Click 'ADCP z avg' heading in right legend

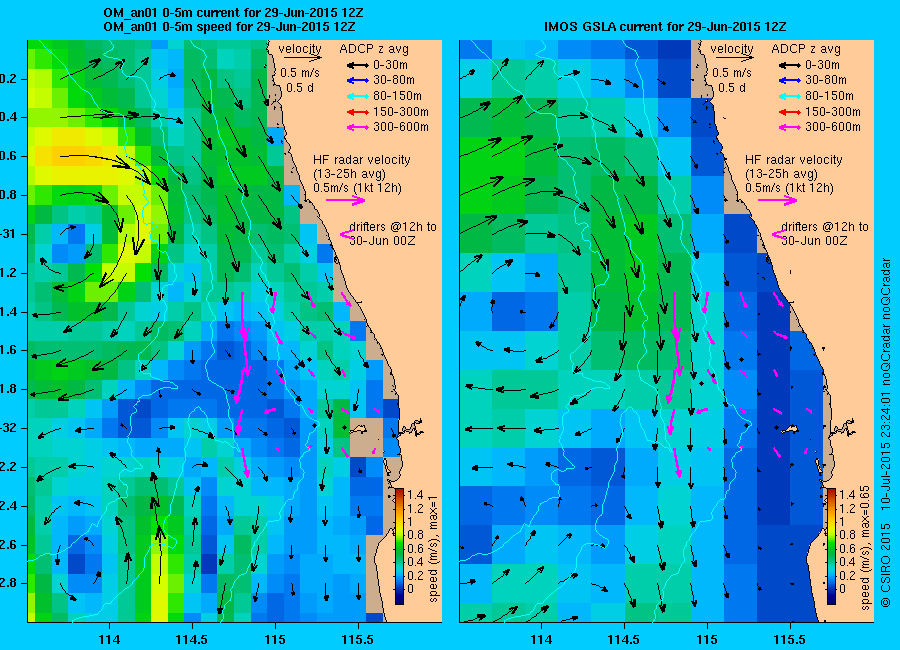(806, 49)
